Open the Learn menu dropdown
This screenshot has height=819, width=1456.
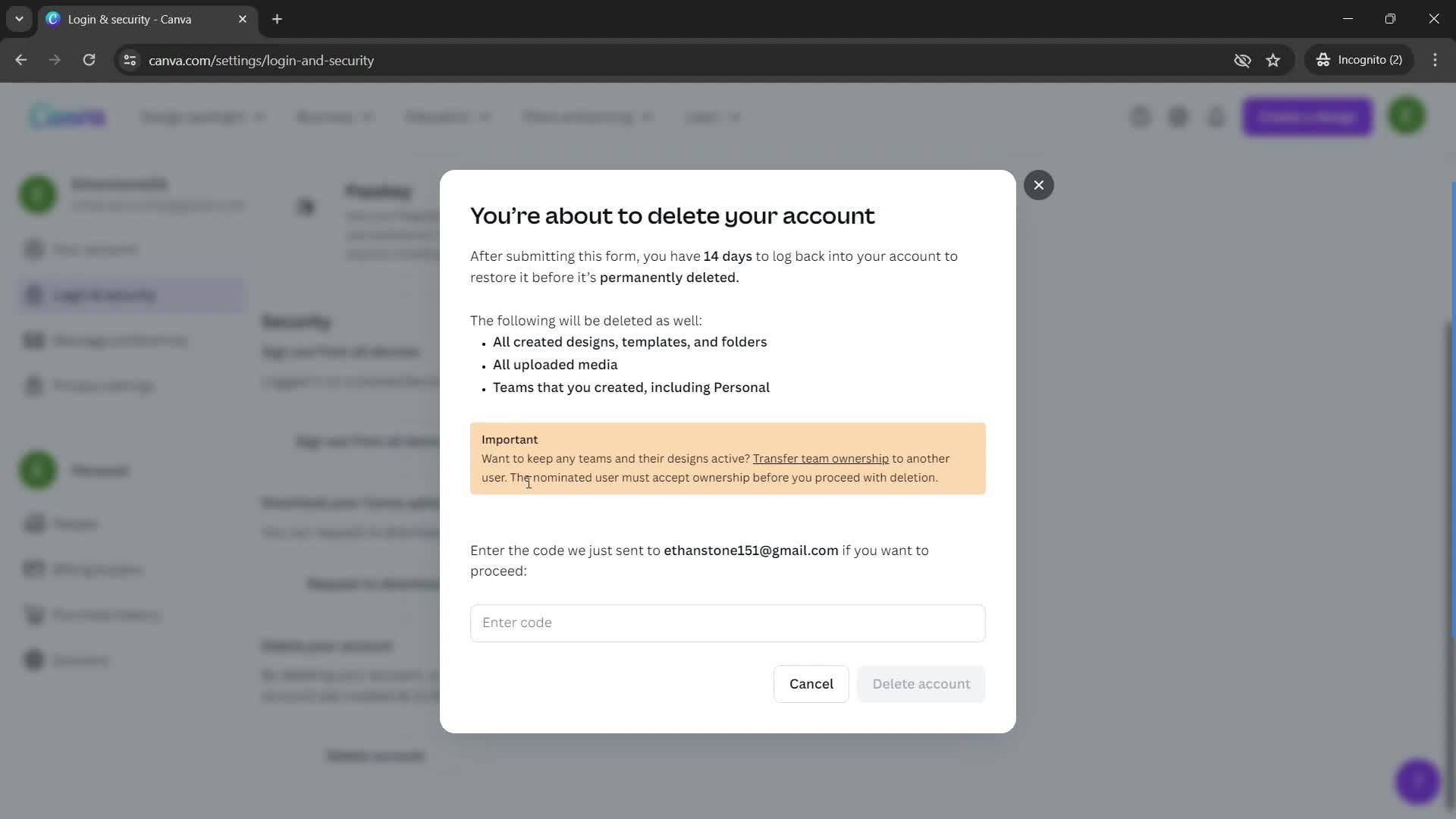(x=711, y=115)
